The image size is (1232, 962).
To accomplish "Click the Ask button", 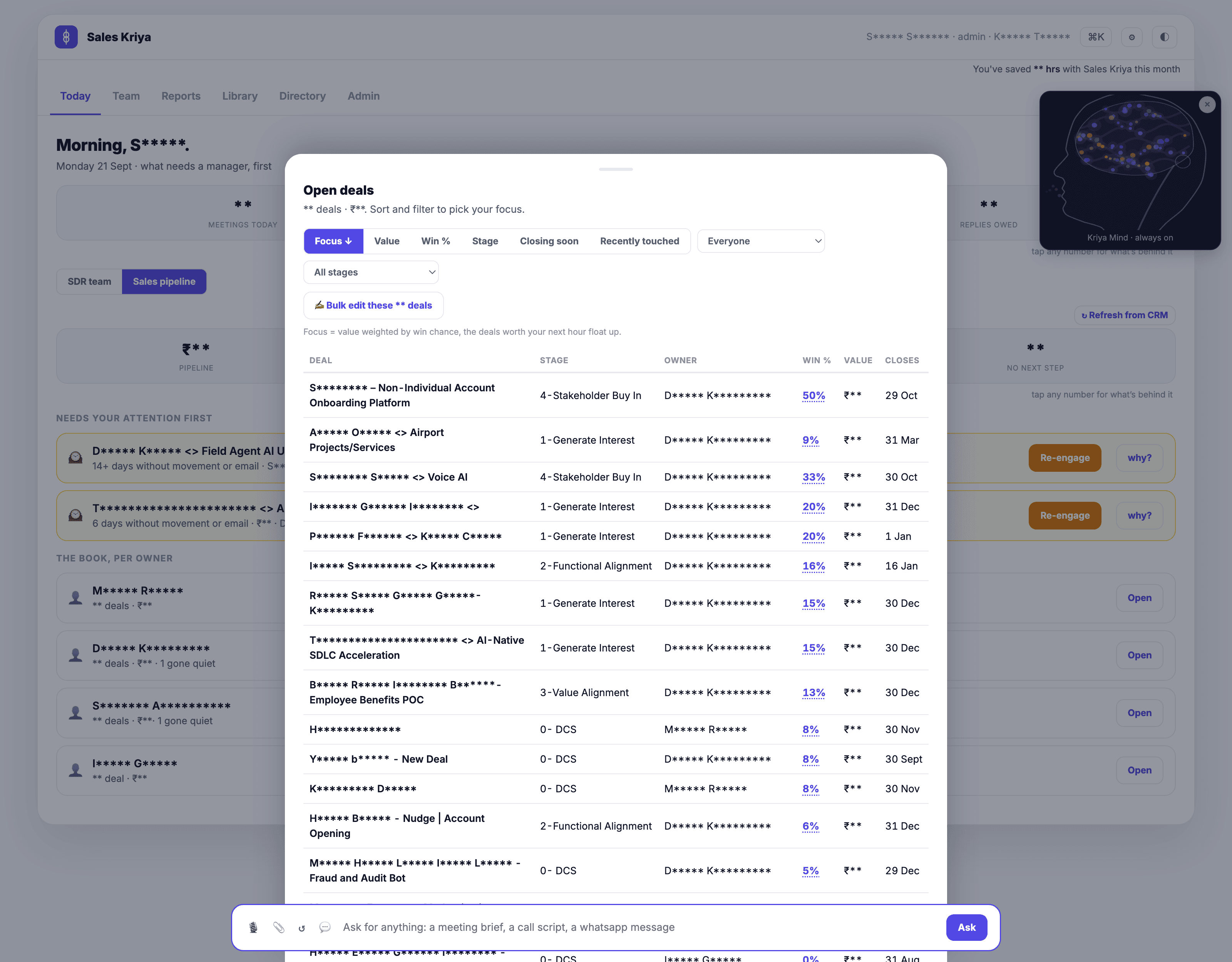I will point(966,928).
